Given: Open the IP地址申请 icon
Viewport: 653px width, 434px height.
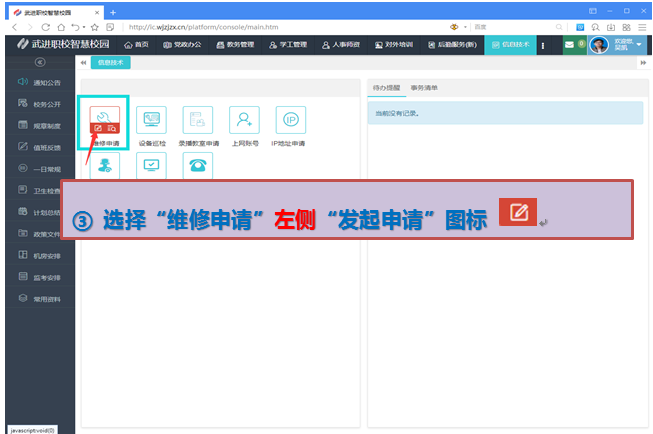Looking at the screenshot, I should 291,120.
